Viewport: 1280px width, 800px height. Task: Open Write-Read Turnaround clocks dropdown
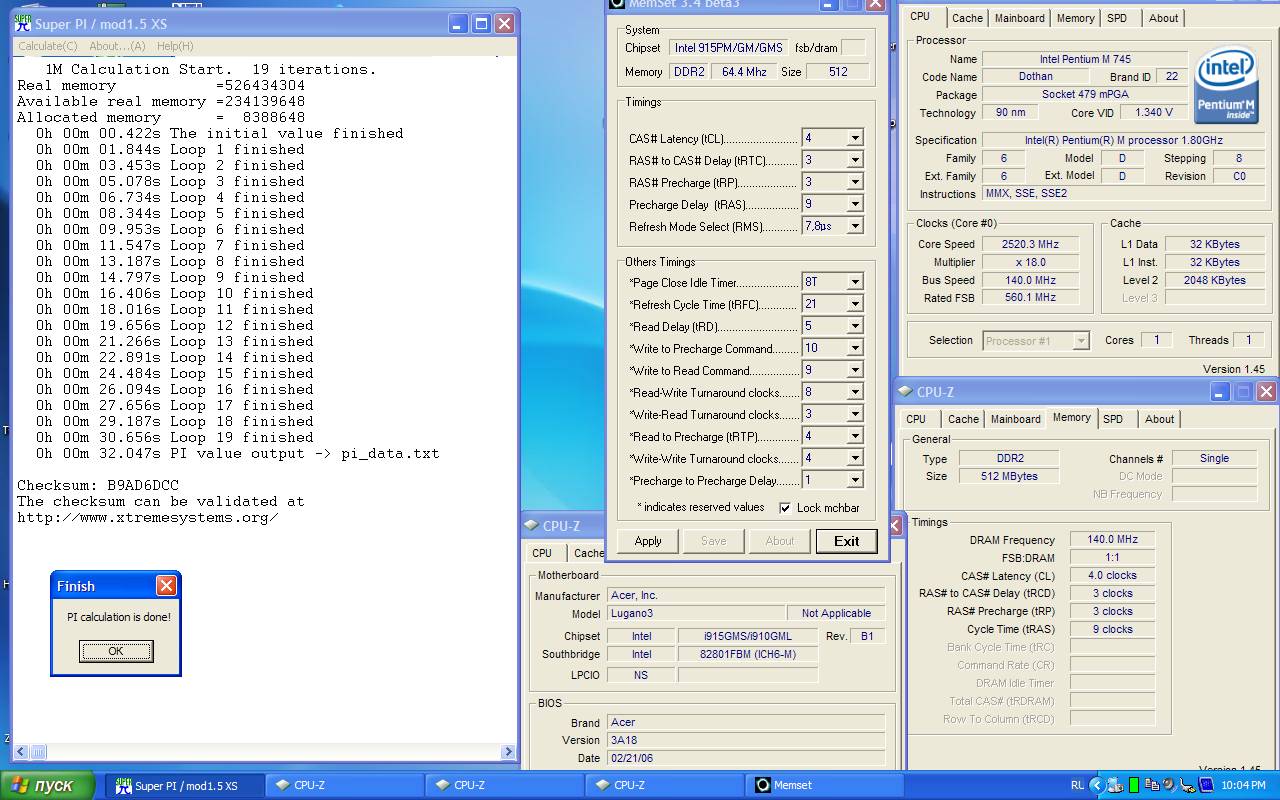pyautogui.click(x=855, y=414)
